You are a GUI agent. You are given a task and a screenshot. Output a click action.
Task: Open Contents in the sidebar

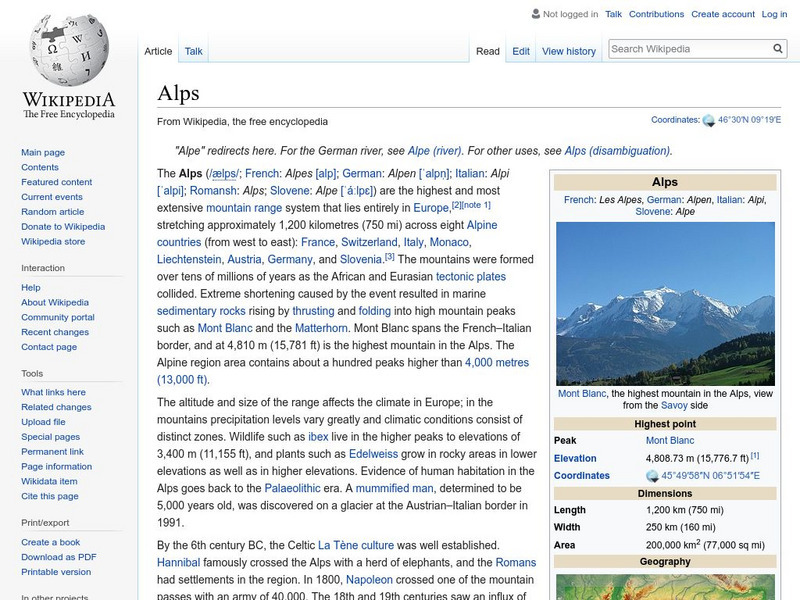tap(40, 167)
